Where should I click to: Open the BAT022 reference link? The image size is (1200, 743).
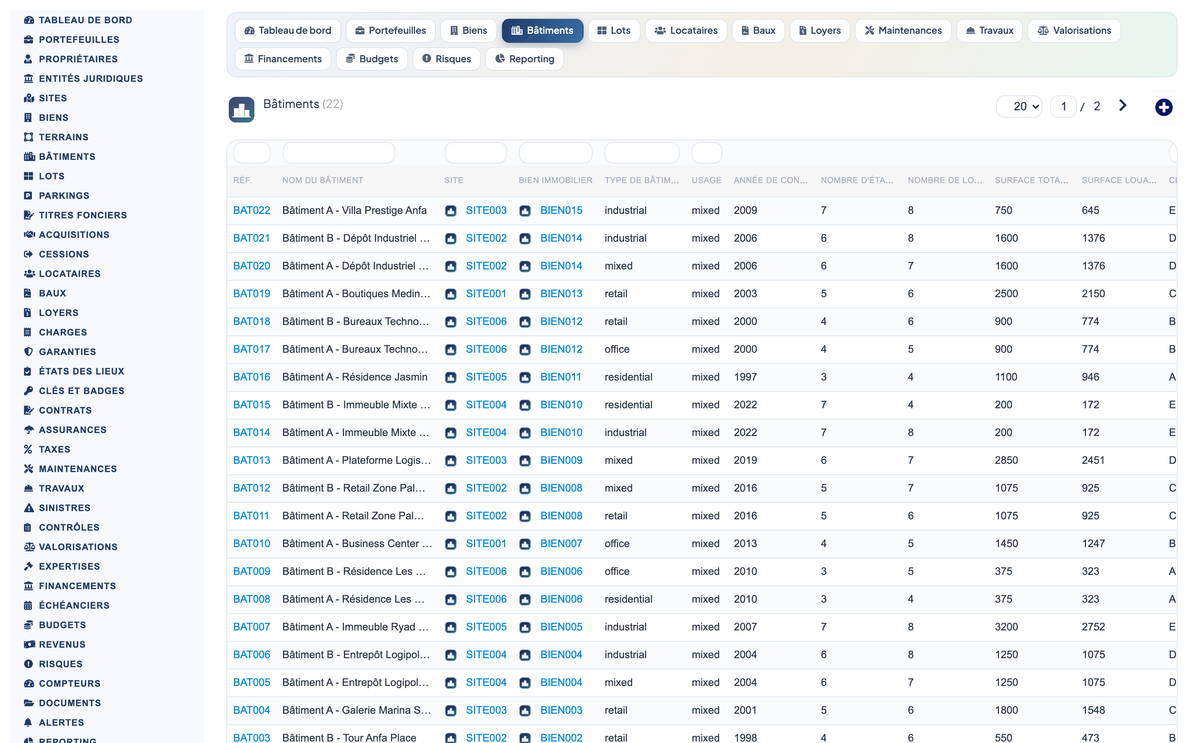pos(252,211)
